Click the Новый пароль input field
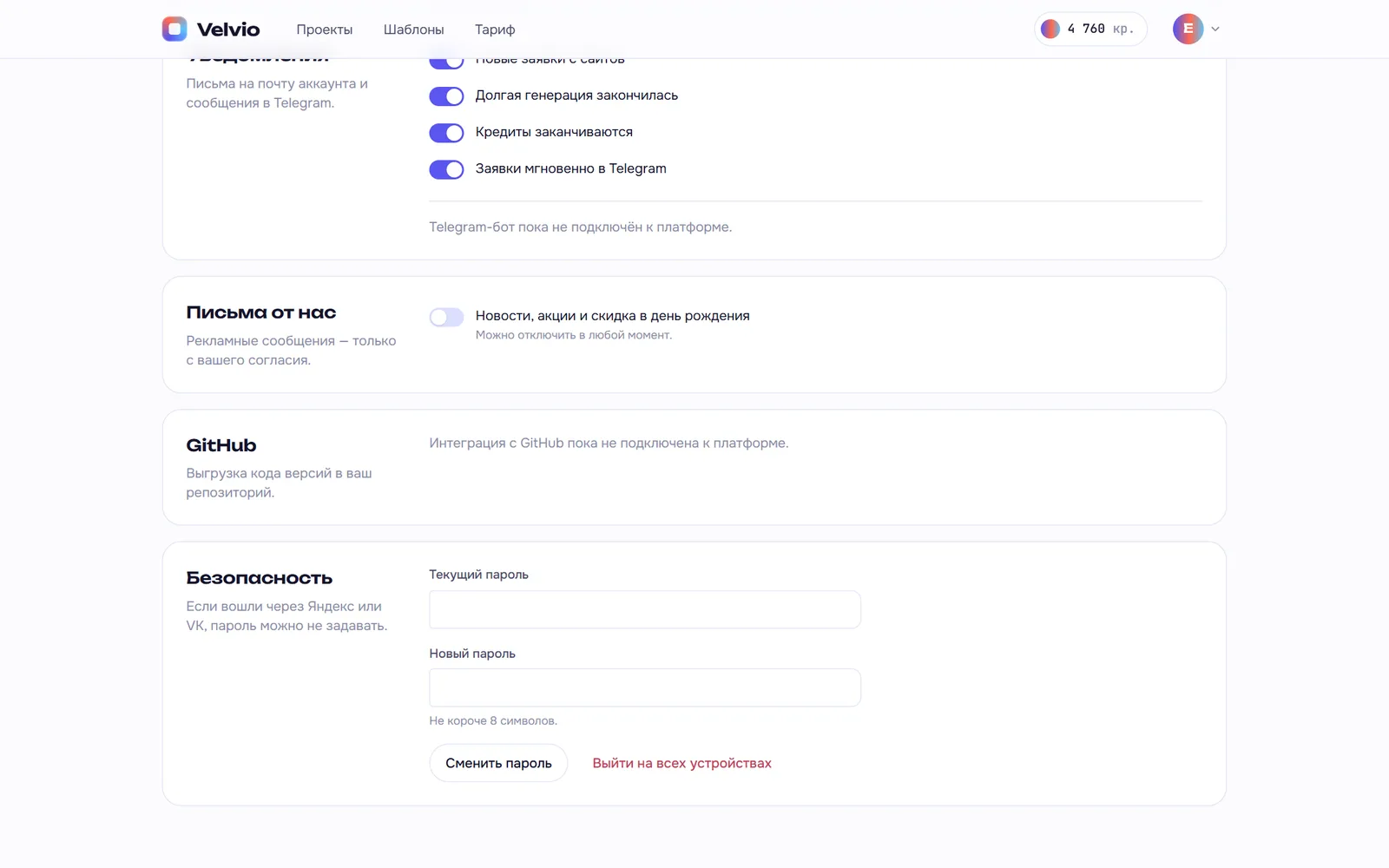This screenshot has height=868, width=1389. pos(645,687)
